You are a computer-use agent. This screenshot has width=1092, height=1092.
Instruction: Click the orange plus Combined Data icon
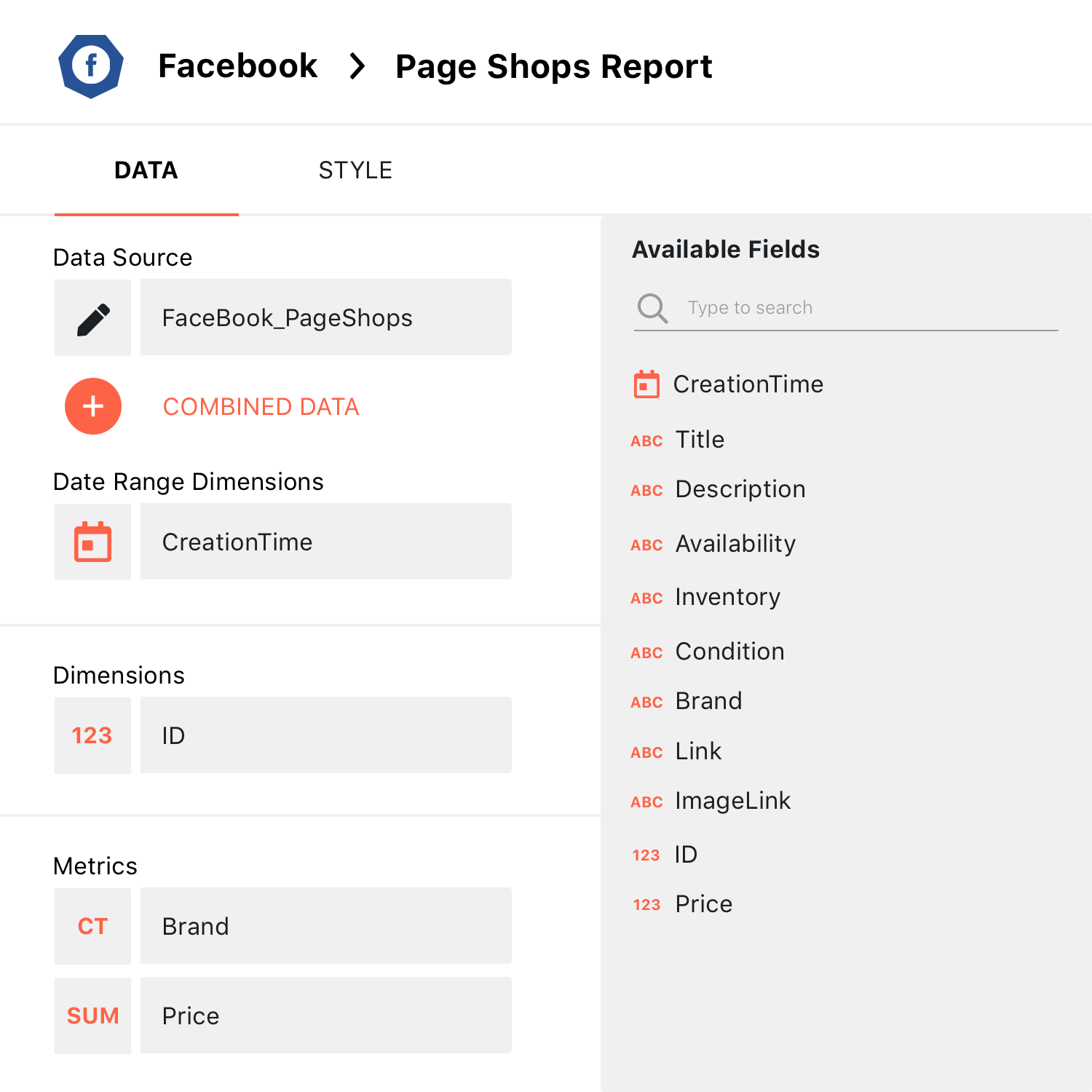tap(93, 406)
